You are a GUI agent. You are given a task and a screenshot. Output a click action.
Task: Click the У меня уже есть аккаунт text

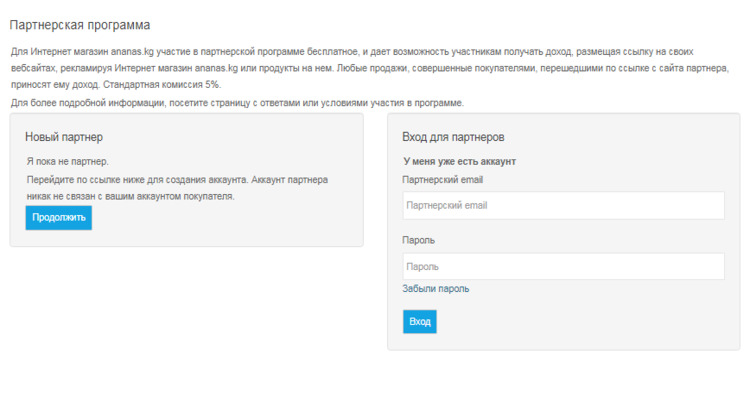coord(459,162)
